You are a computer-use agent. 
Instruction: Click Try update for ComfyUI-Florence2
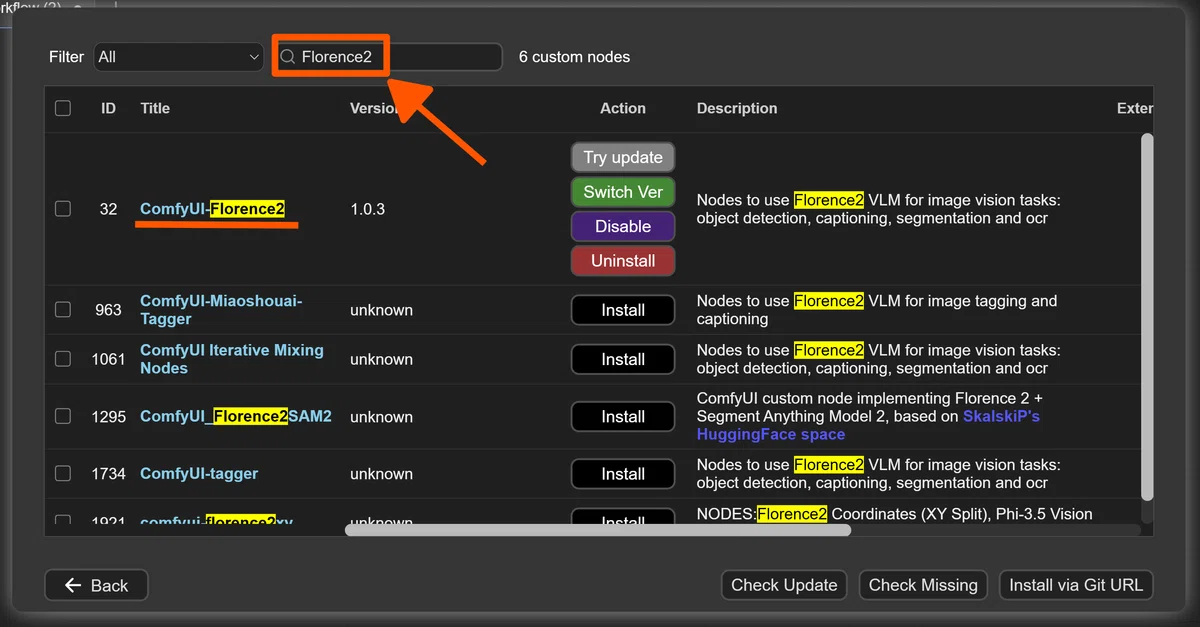click(x=623, y=157)
